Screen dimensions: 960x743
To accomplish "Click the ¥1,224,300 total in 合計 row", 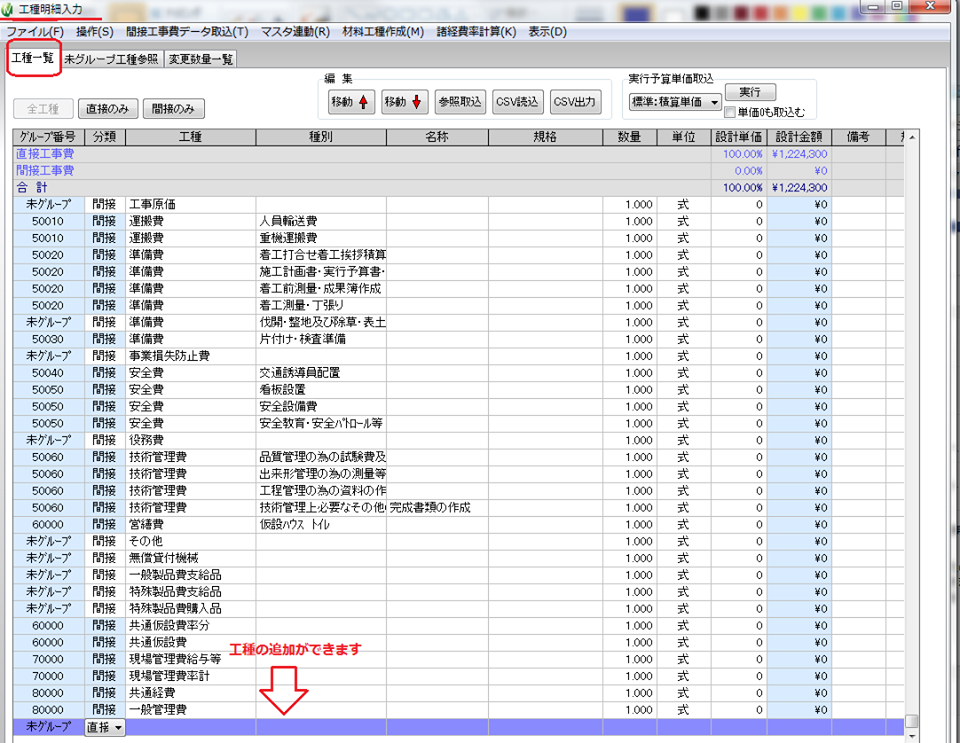I will click(x=799, y=188).
